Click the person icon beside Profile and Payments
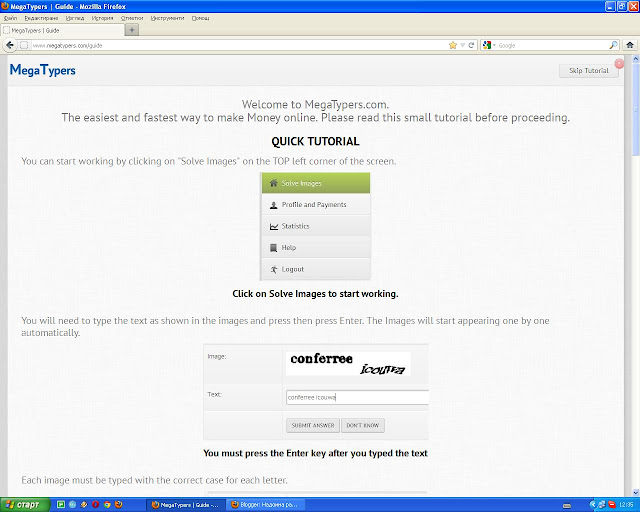The image size is (640, 512). point(273,205)
